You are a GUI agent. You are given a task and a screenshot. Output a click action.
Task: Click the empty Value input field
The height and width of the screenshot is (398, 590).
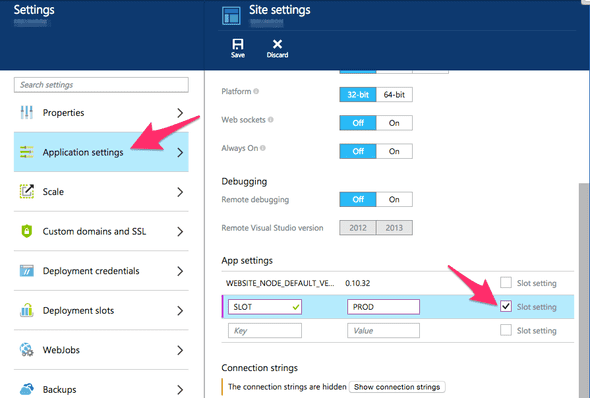click(x=383, y=331)
